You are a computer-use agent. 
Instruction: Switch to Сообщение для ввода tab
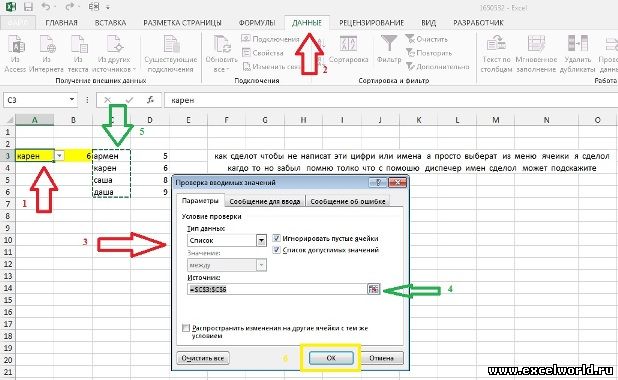tap(265, 201)
